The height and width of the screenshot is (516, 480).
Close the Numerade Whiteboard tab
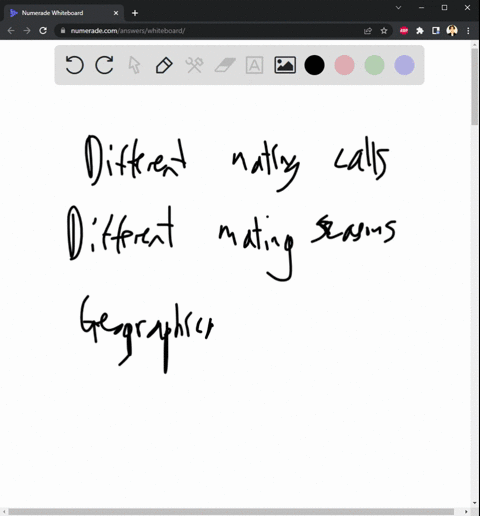pos(116,13)
